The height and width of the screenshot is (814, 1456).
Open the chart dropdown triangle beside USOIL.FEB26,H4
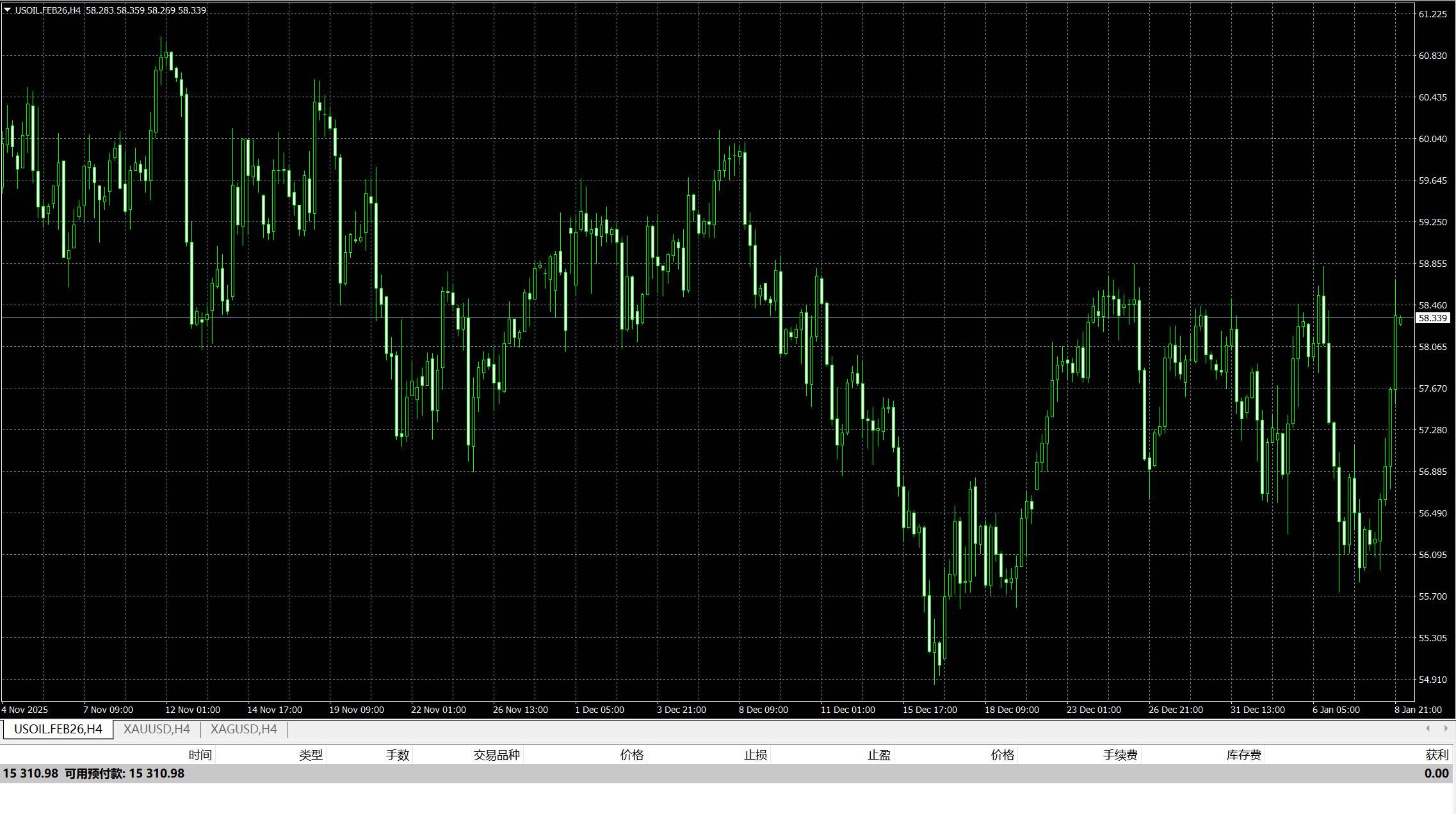pos(8,10)
